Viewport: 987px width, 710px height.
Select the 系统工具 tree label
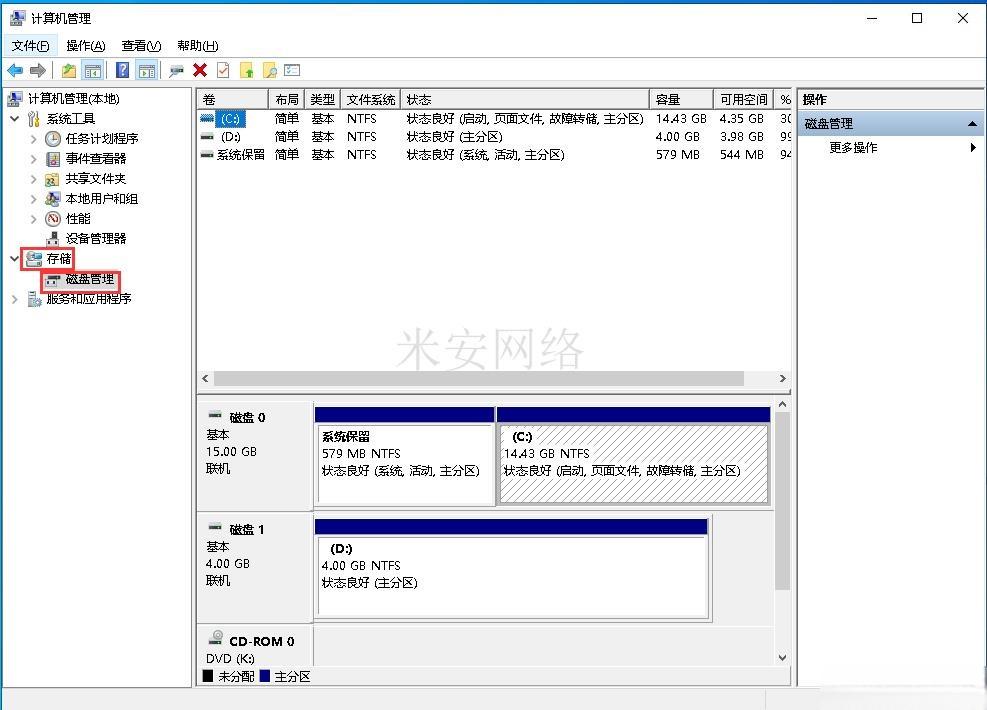(x=70, y=118)
